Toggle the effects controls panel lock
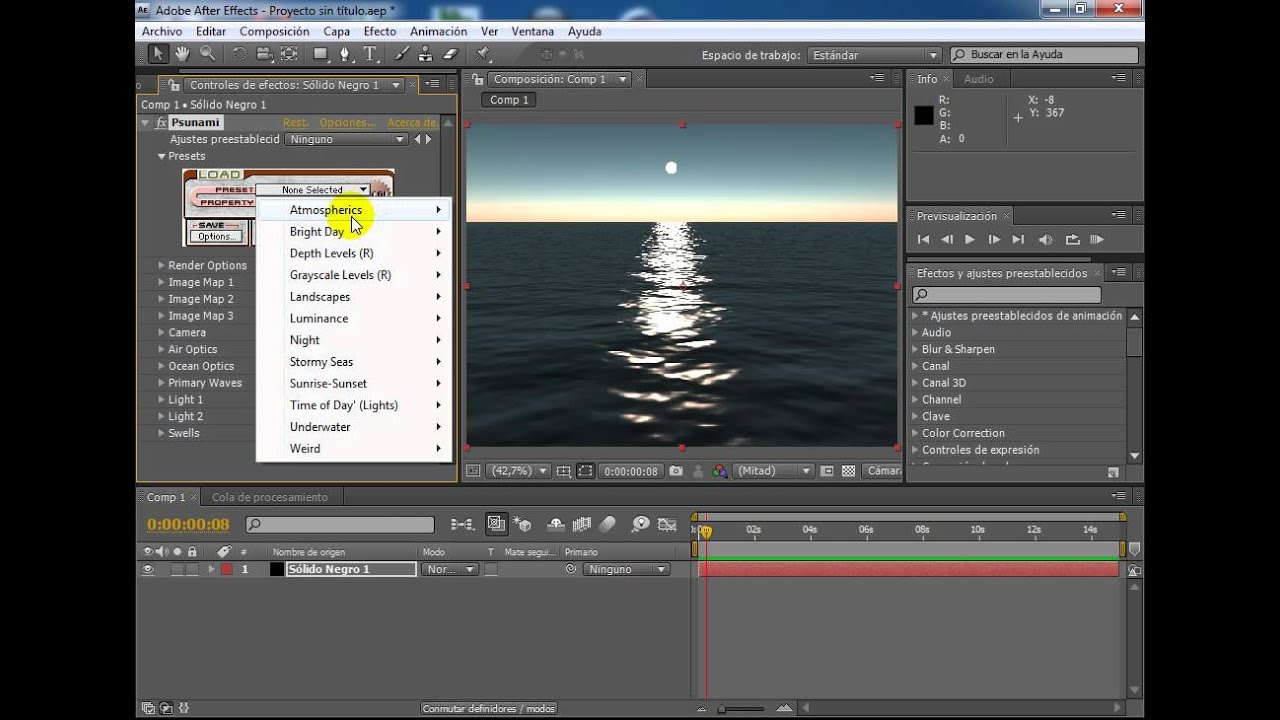Image resolution: width=1280 pixels, height=720 pixels. click(x=176, y=85)
